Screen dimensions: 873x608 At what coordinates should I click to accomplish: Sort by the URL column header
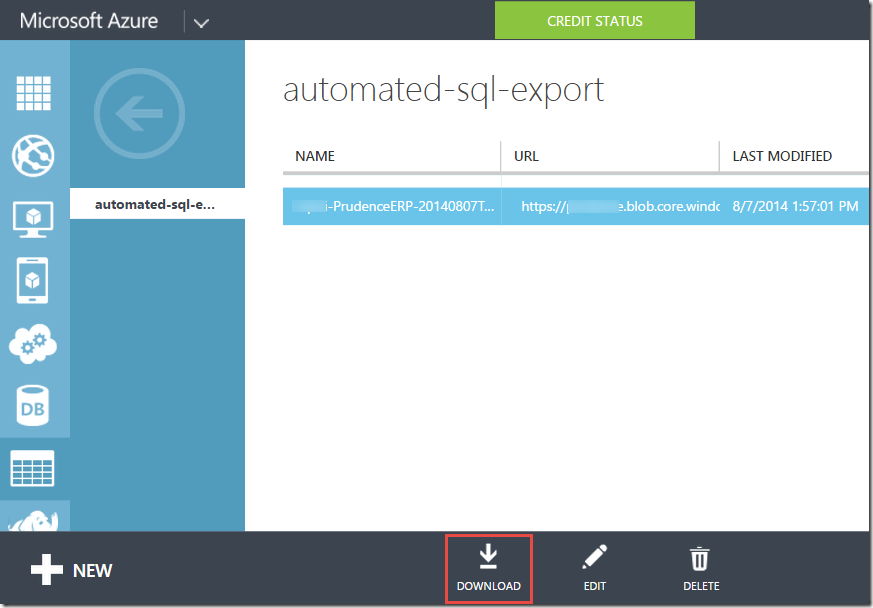coord(526,156)
